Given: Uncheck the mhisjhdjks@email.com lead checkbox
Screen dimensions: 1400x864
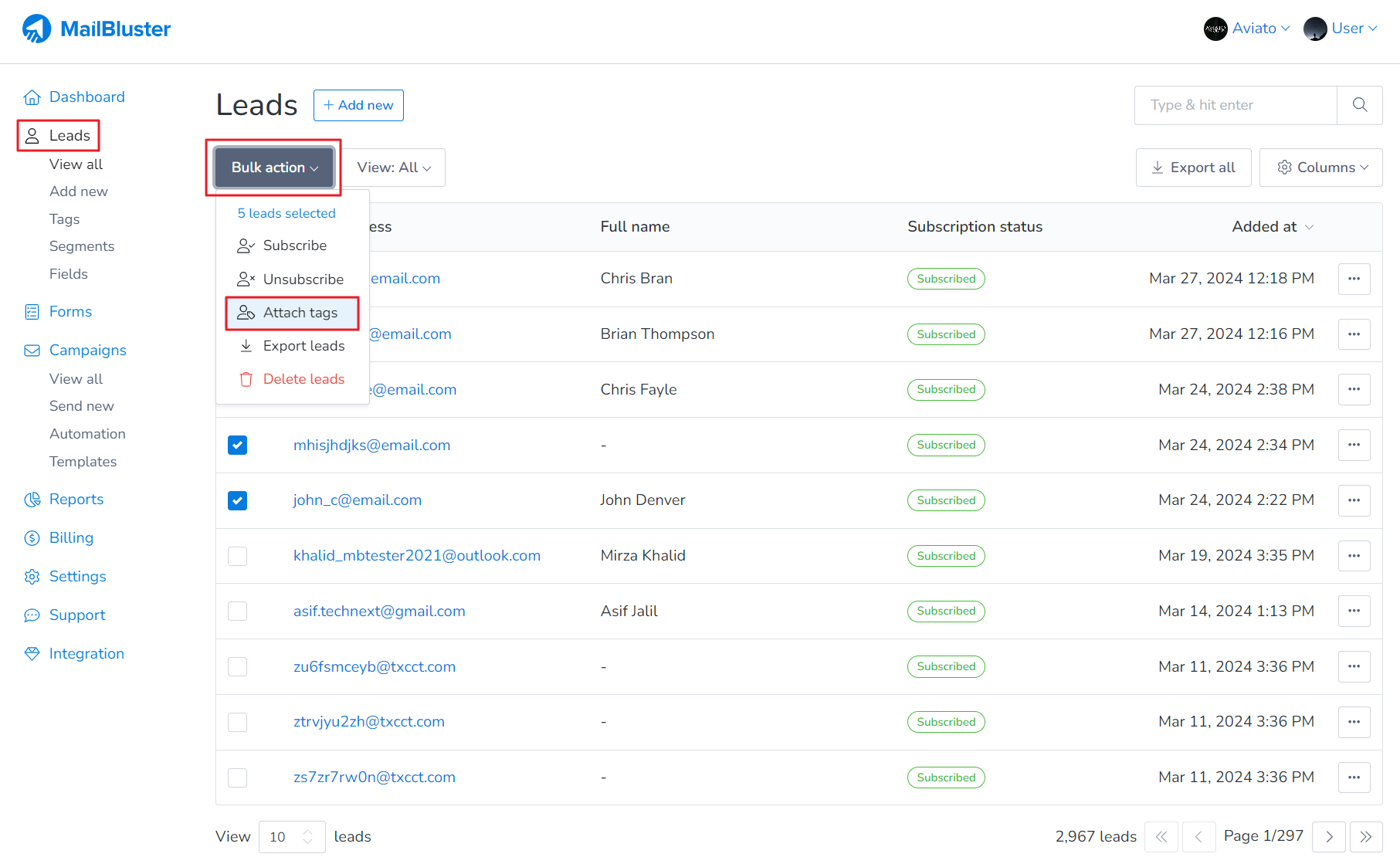Looking at the screenshot, I should point(238,446).
